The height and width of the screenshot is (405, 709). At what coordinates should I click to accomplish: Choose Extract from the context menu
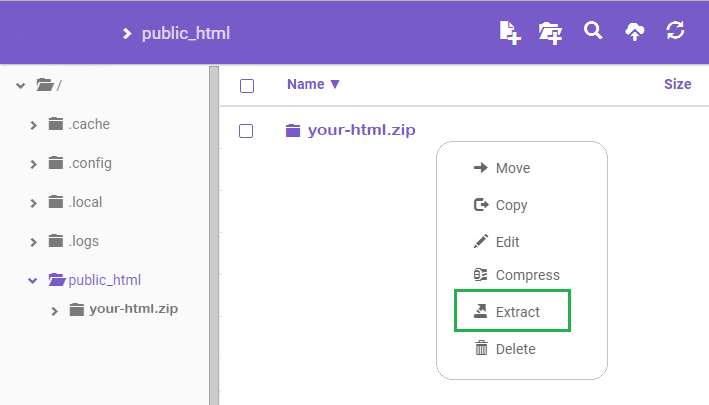(512, 312)
